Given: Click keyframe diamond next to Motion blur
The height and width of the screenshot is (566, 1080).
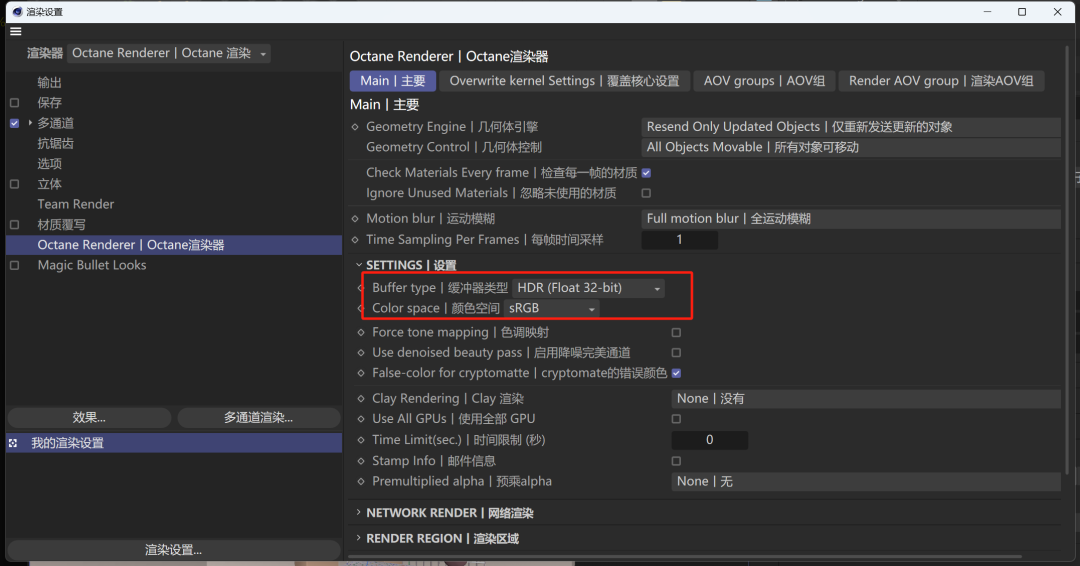Looking at the screenshot, I should 355,218.
